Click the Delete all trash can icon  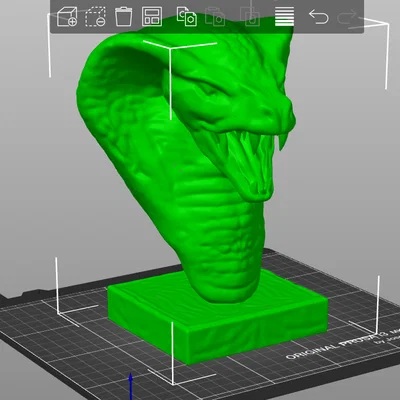pyautogui.click(x=123, y=17)
